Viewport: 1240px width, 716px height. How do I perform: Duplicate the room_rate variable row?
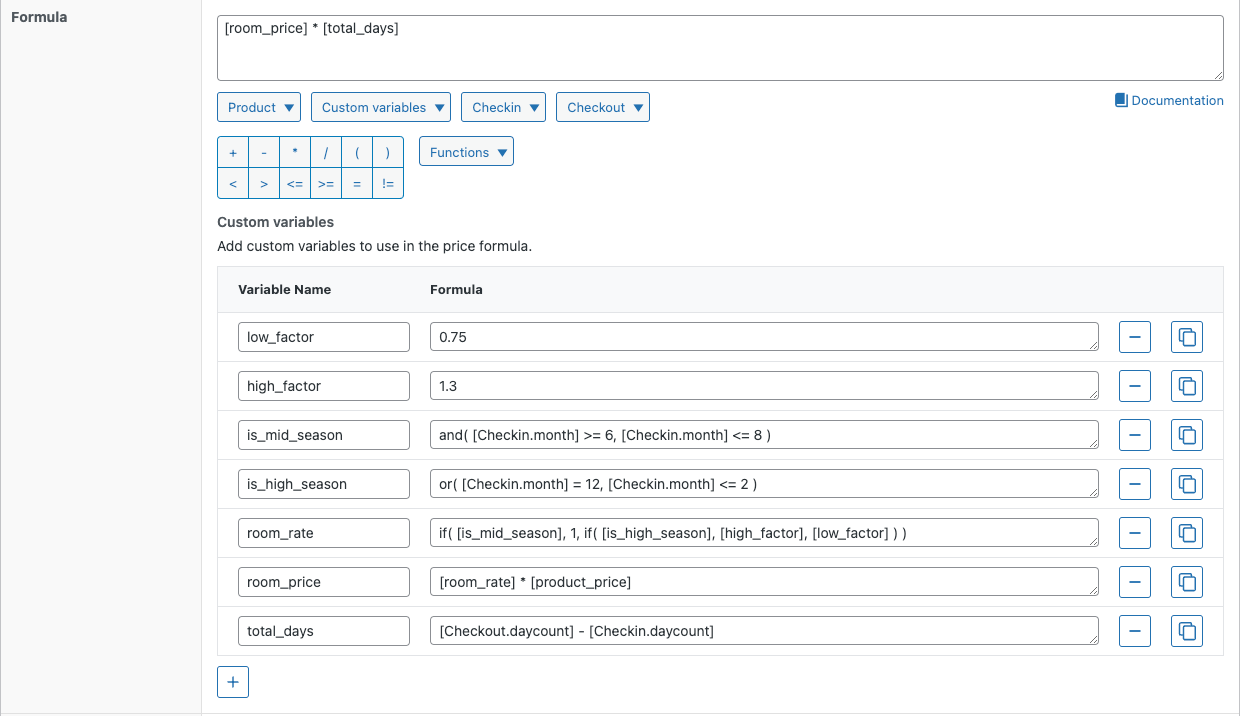tap(1187, 533)
